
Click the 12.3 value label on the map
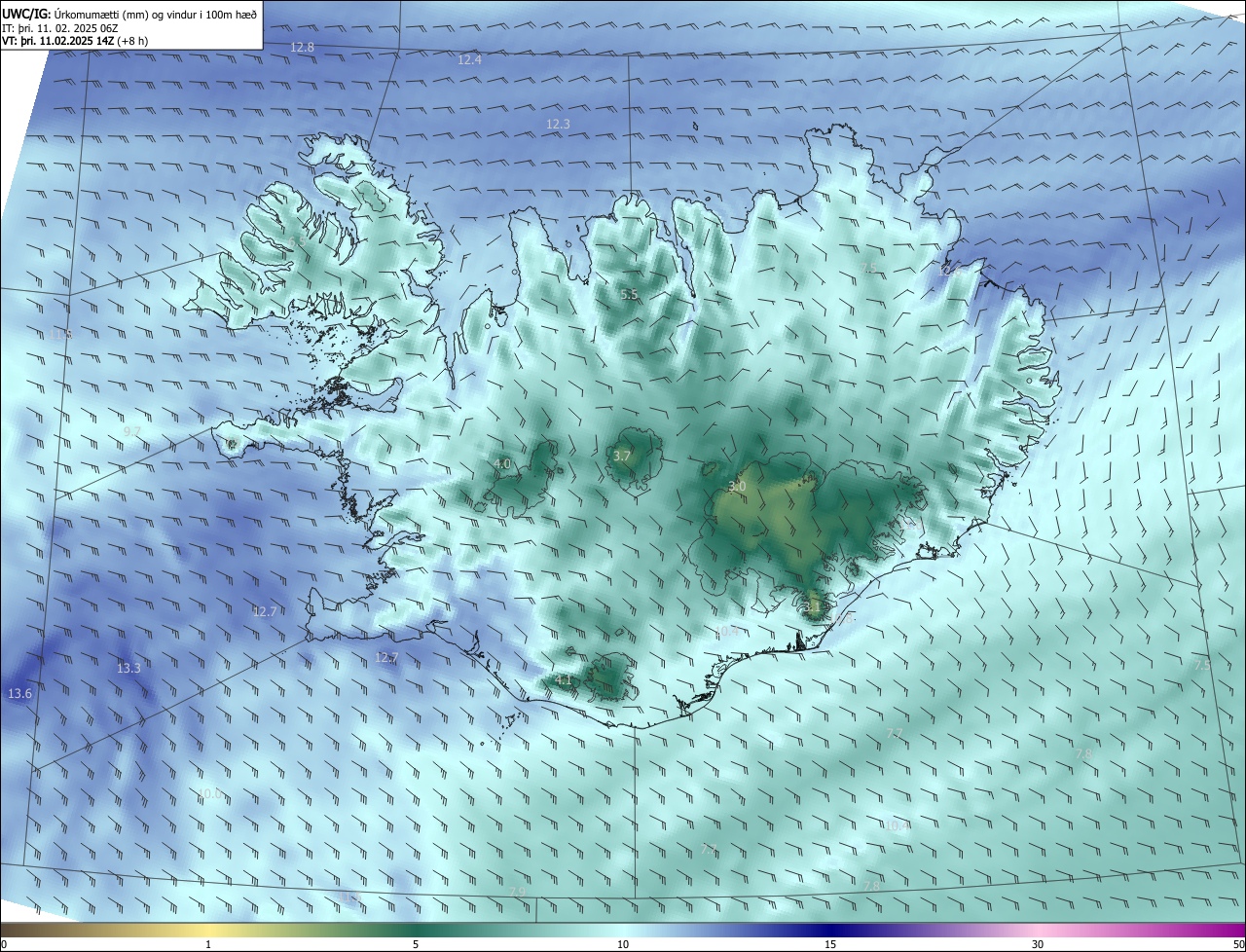pyautogui.click(x=558, y=124)
